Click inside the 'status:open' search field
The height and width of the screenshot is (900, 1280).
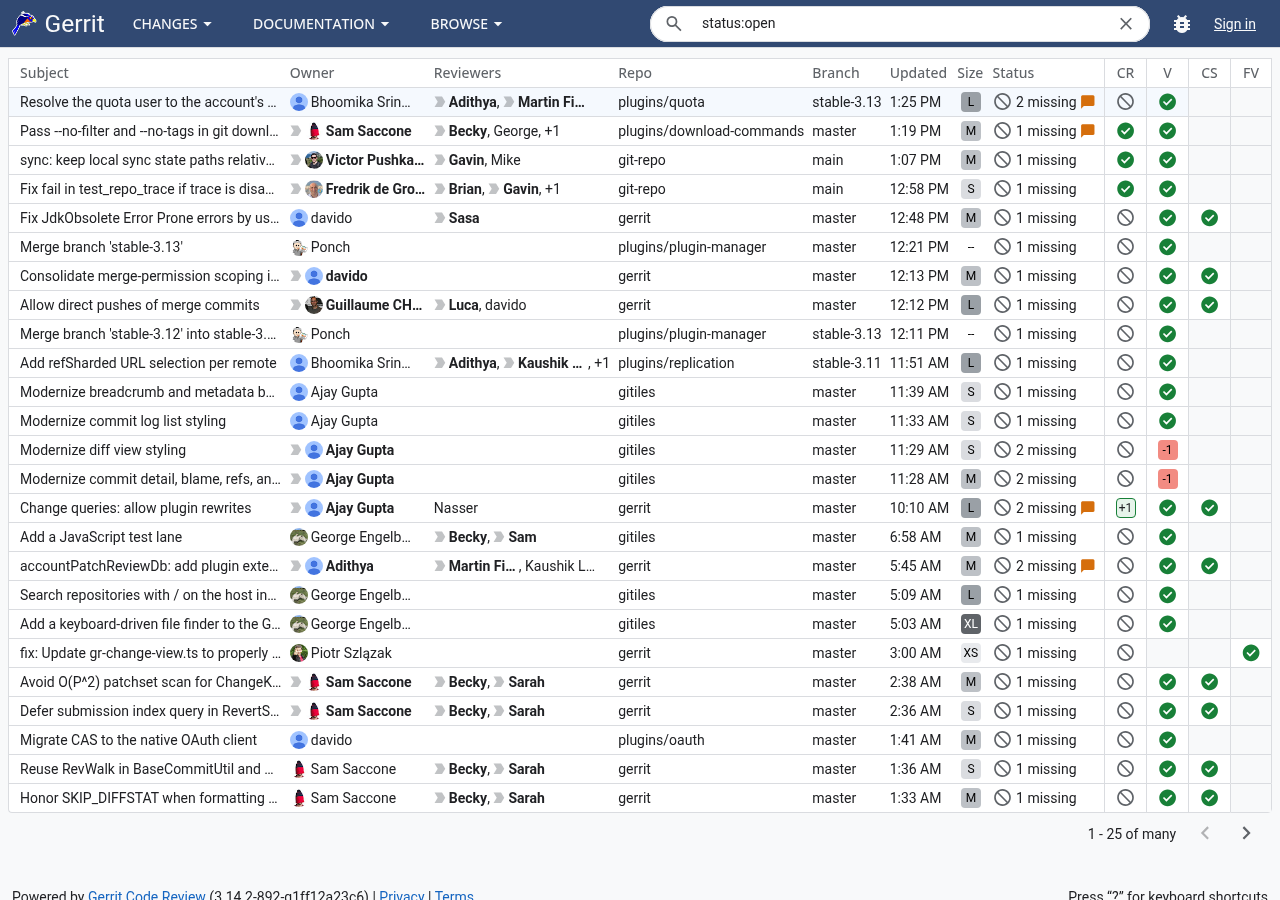[x=900, y=24]
